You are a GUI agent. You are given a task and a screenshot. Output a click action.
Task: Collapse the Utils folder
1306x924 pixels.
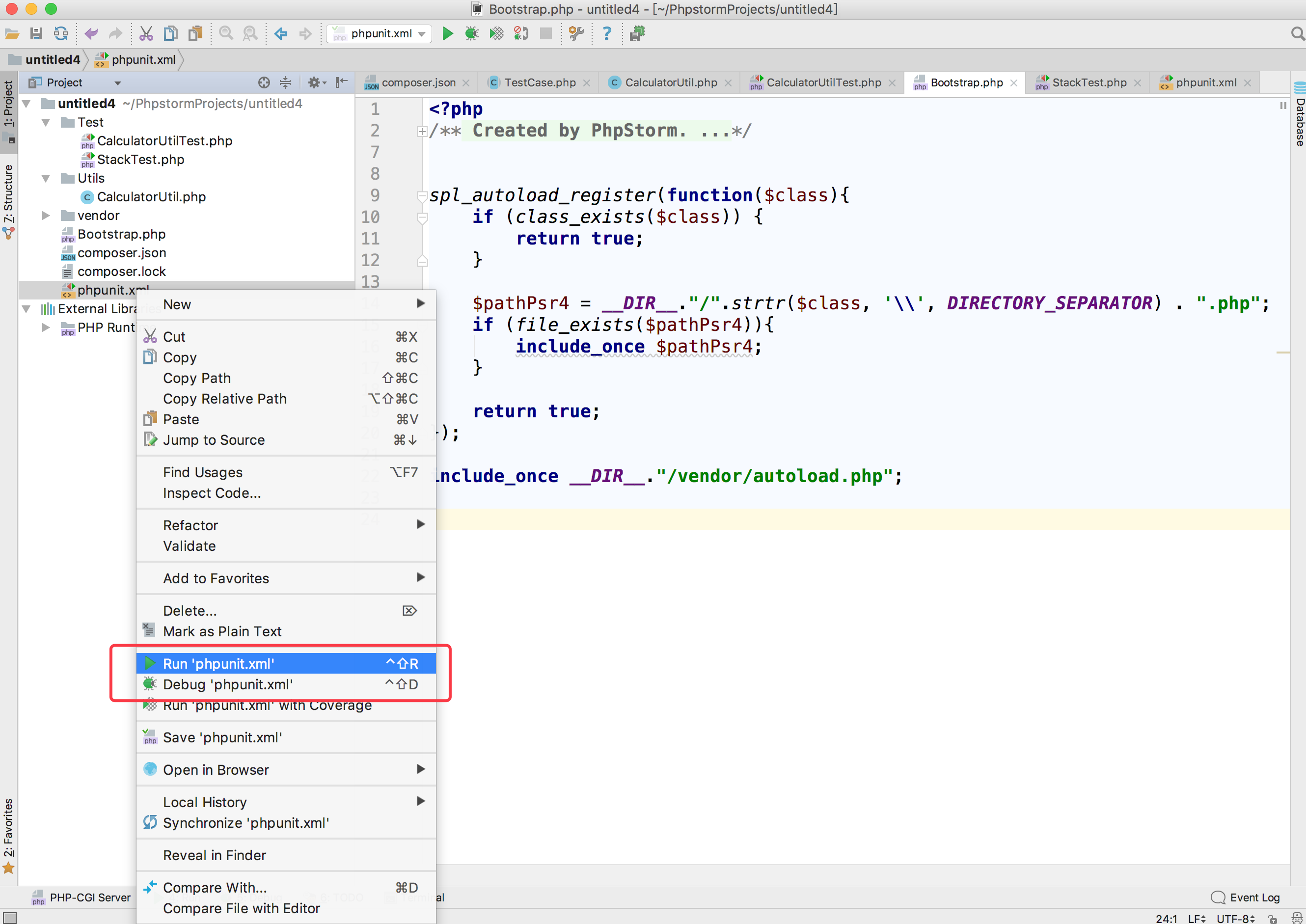(46, 178)
